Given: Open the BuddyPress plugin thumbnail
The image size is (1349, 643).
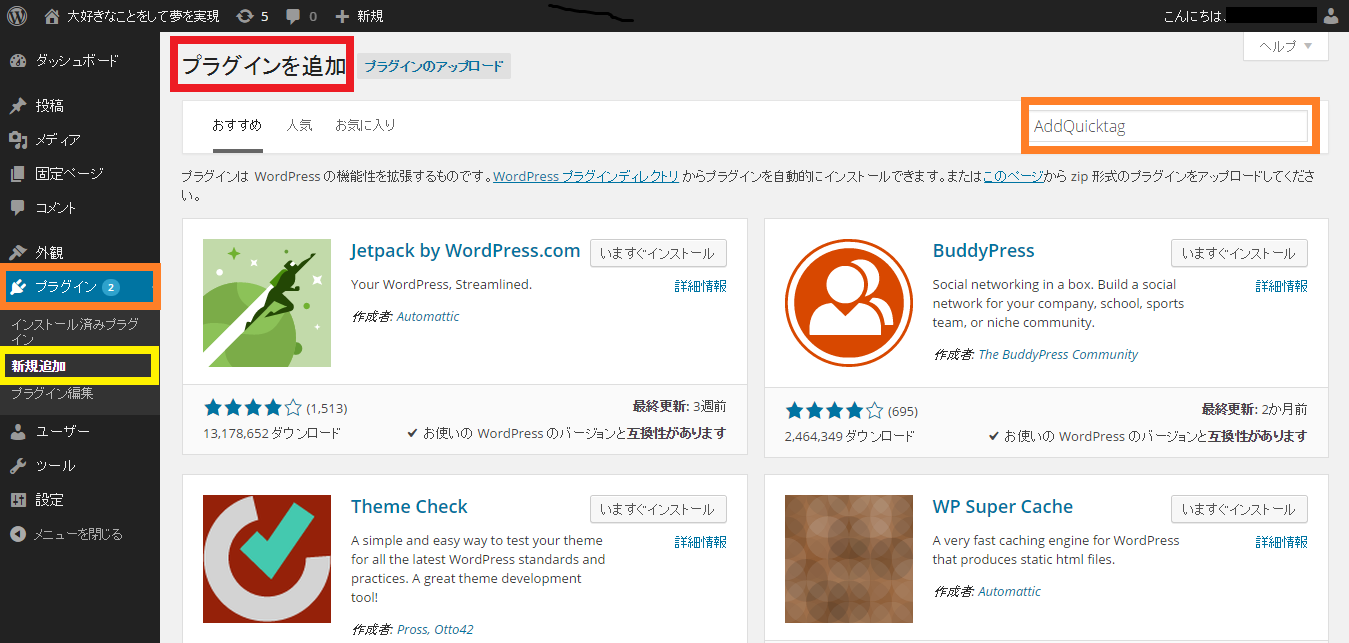Looking at the screenshot, I should pyautogui.click(x=849, y=303).
